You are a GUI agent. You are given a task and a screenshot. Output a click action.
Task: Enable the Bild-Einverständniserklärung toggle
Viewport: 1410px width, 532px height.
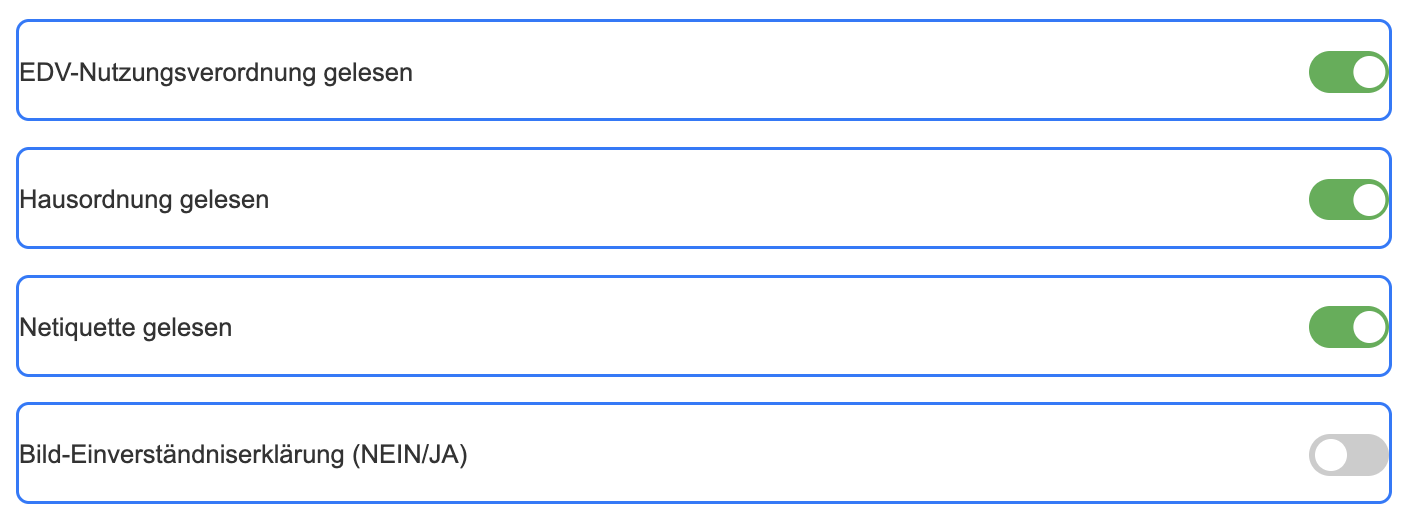1348,455
